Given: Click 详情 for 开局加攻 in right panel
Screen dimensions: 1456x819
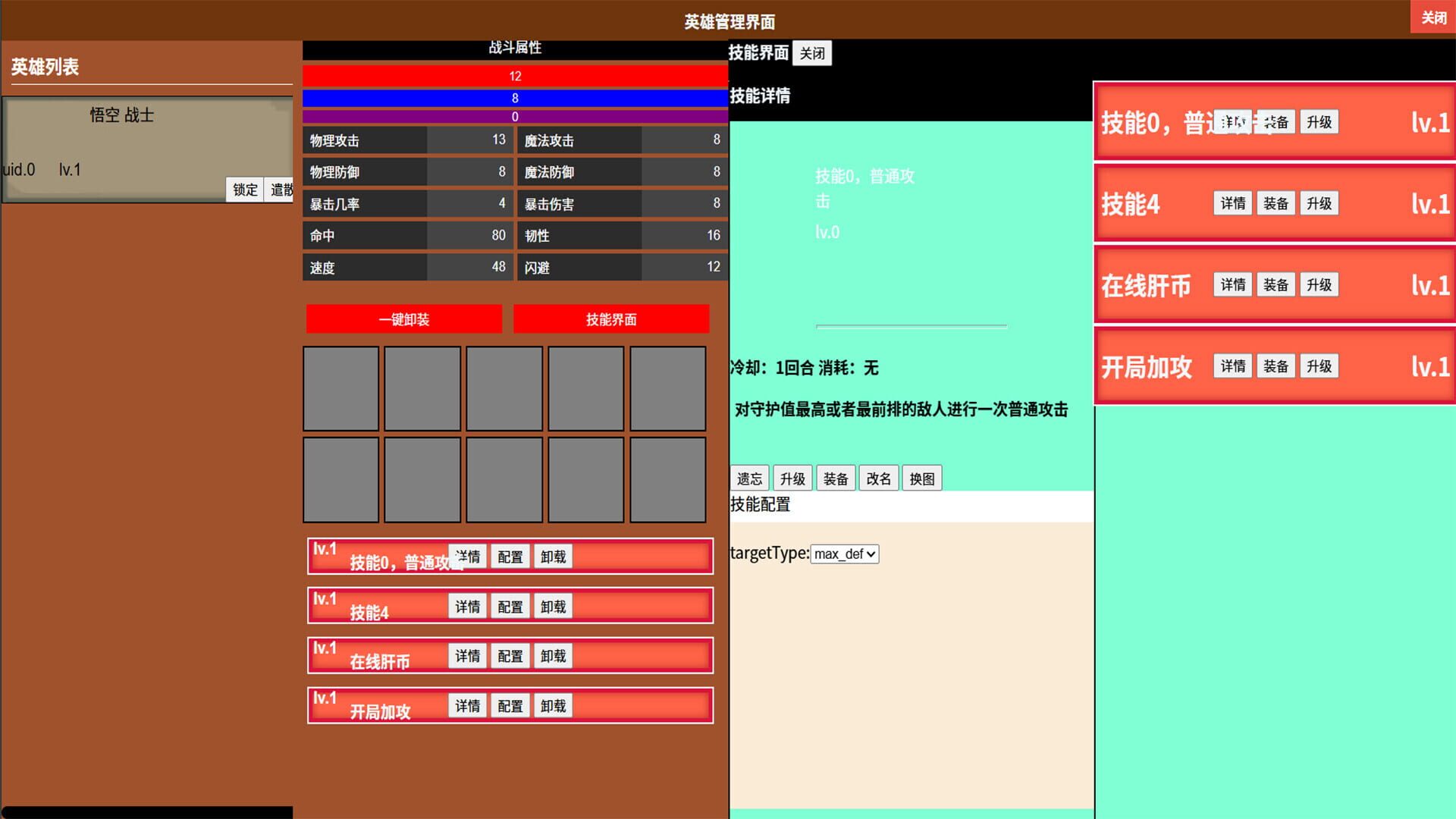Looking at the screenshot, I should click(1232, 366).
